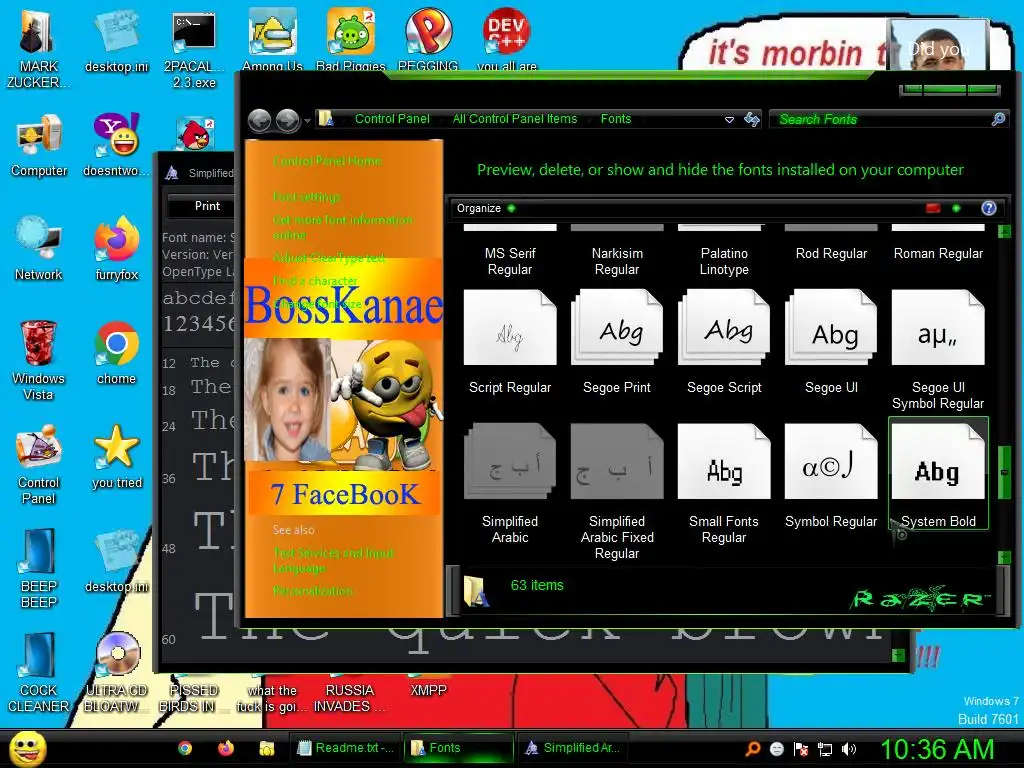Image resolution: width=1024 pixels, height=768 pixels.
Task: Click the Action Center flag tray icon
Action: (801, 748)
